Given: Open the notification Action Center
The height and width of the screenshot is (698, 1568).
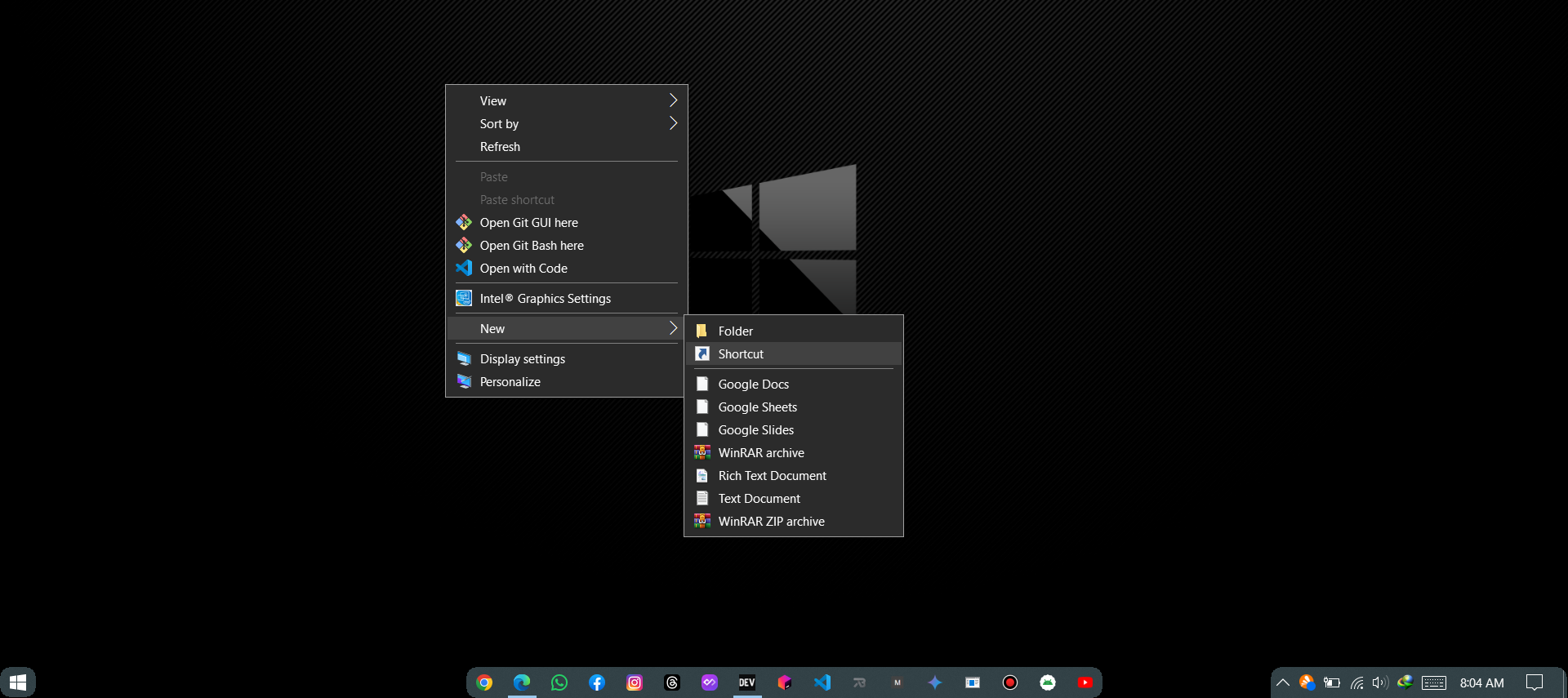Looking at the screenshot, I should click(x=1535, y=682).
